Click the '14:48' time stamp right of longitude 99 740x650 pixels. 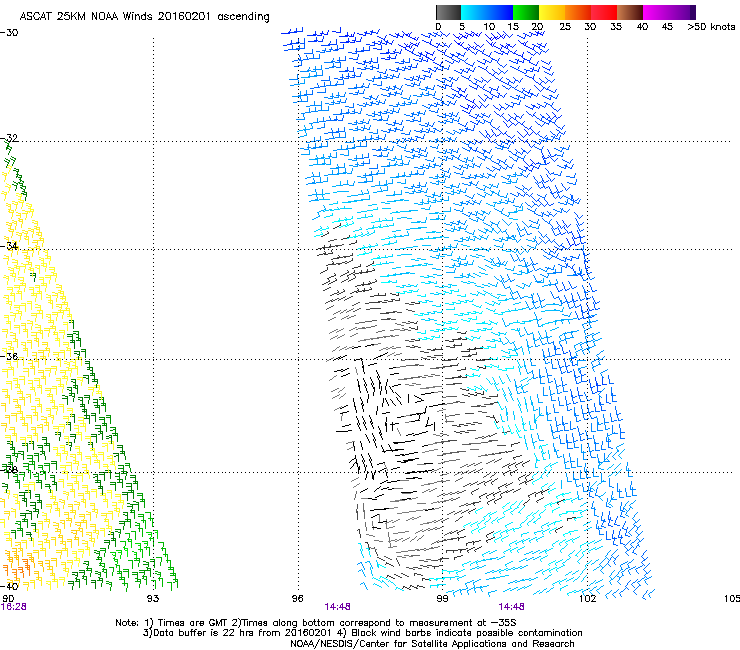pyautogui.click(x=511, y=607)
